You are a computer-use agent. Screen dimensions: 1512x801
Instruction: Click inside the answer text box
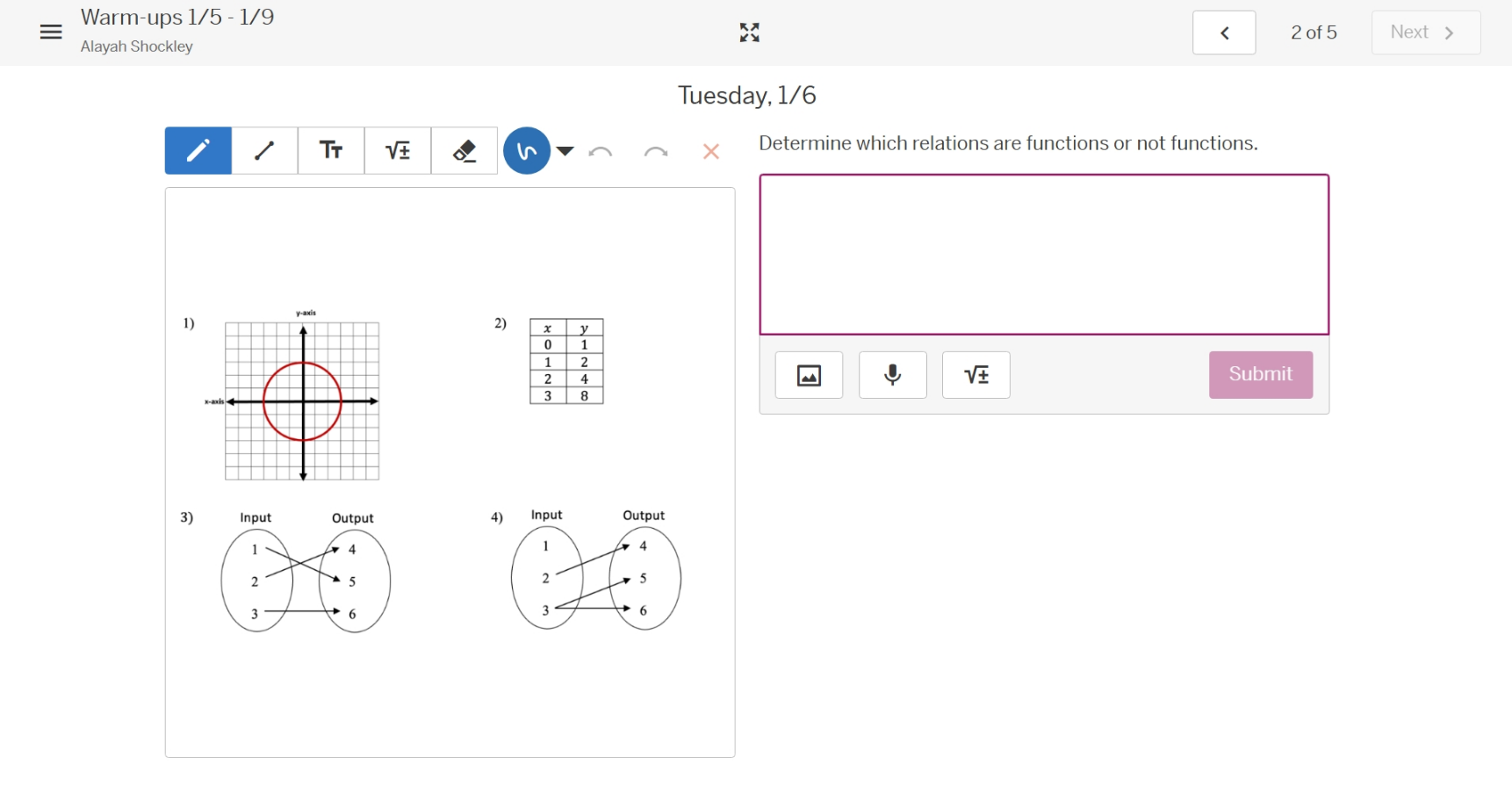tap(1044, 255)
